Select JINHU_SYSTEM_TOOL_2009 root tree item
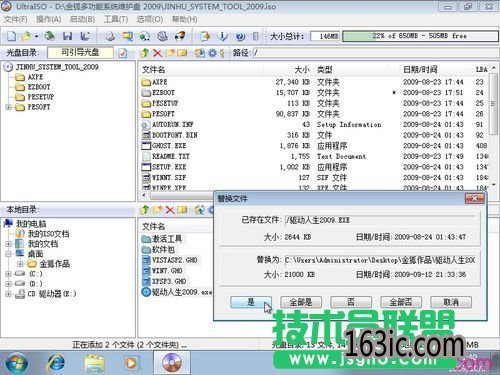500x375 pixels. [x=57, y=67]
